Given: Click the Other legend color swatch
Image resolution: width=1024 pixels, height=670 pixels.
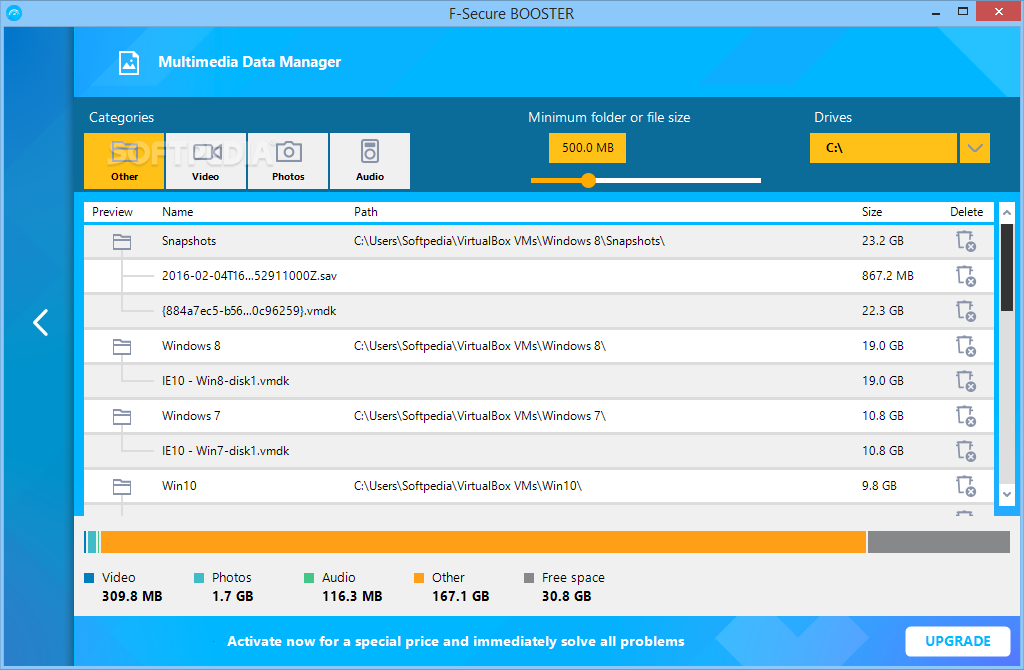Looking at the screenshot, I should 419,578.
